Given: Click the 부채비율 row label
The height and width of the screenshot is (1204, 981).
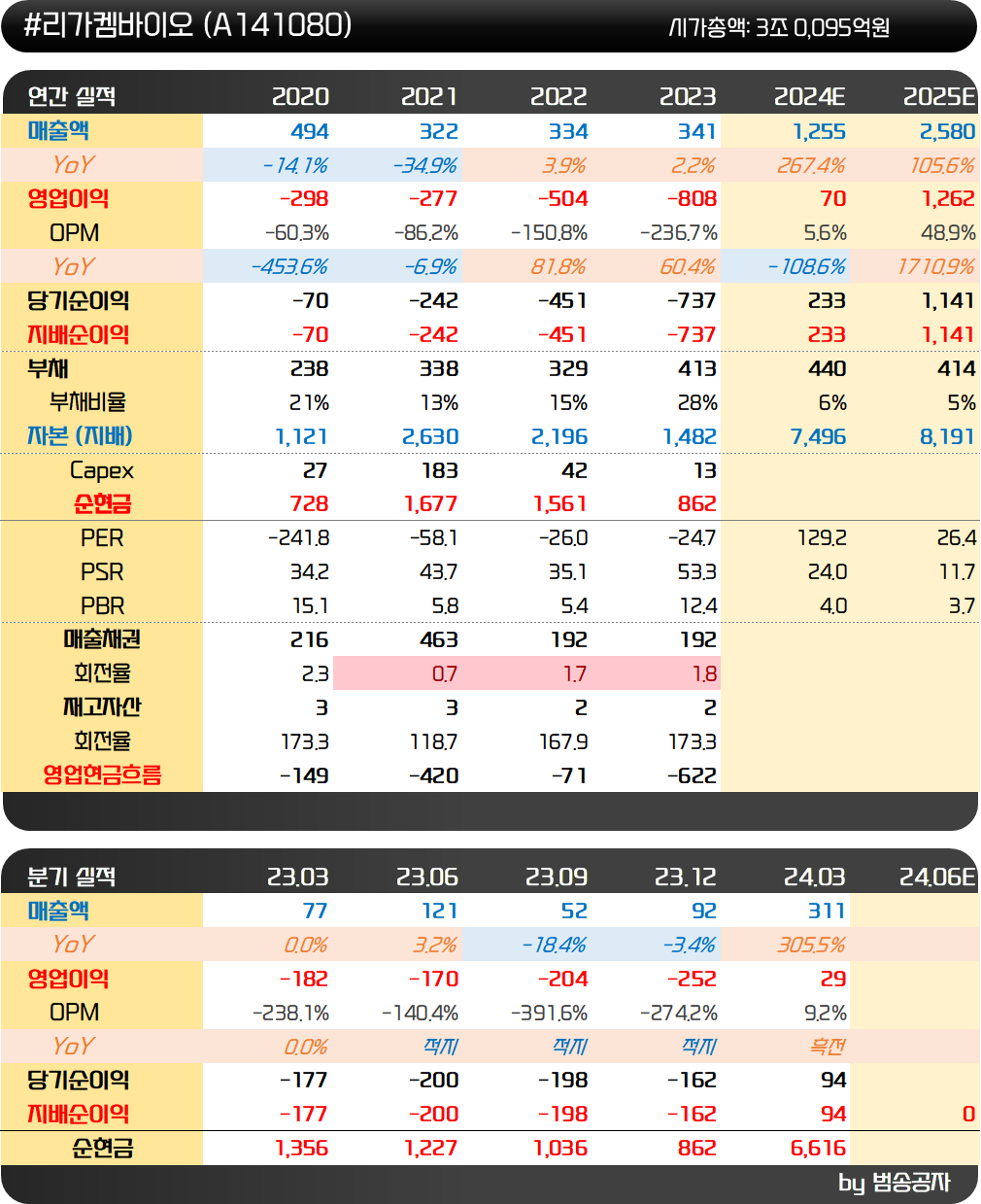Looking at the screenshot, I should click(x=87, y=401).
